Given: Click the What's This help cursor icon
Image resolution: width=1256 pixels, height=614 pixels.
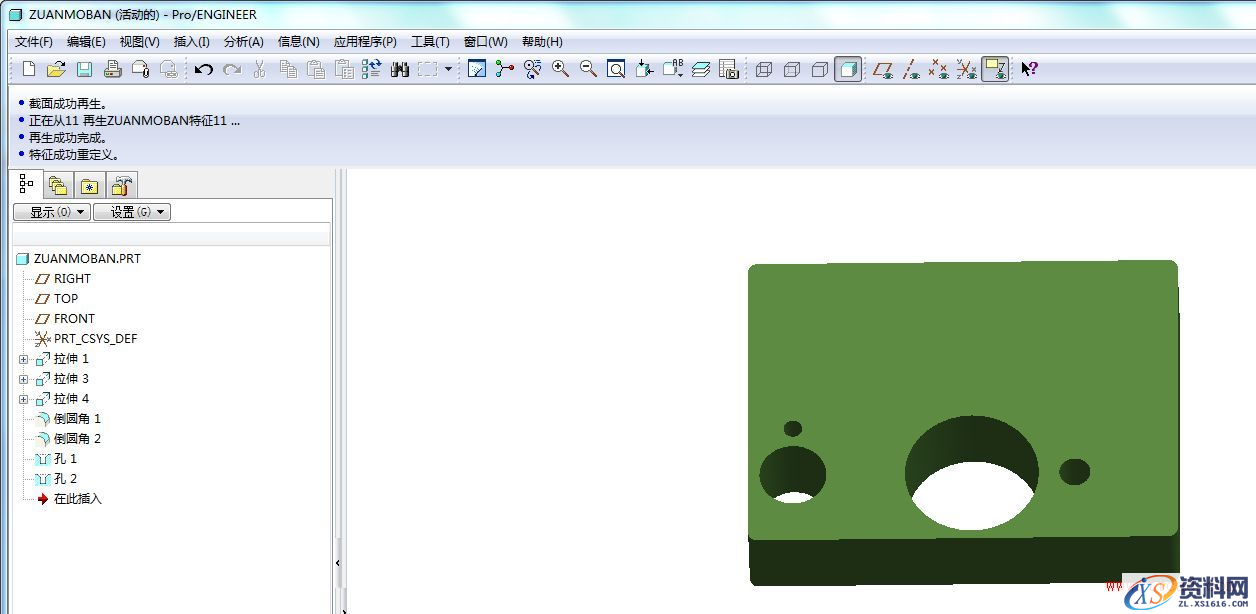Looking at the screenshot, I should coord(1029,69).
